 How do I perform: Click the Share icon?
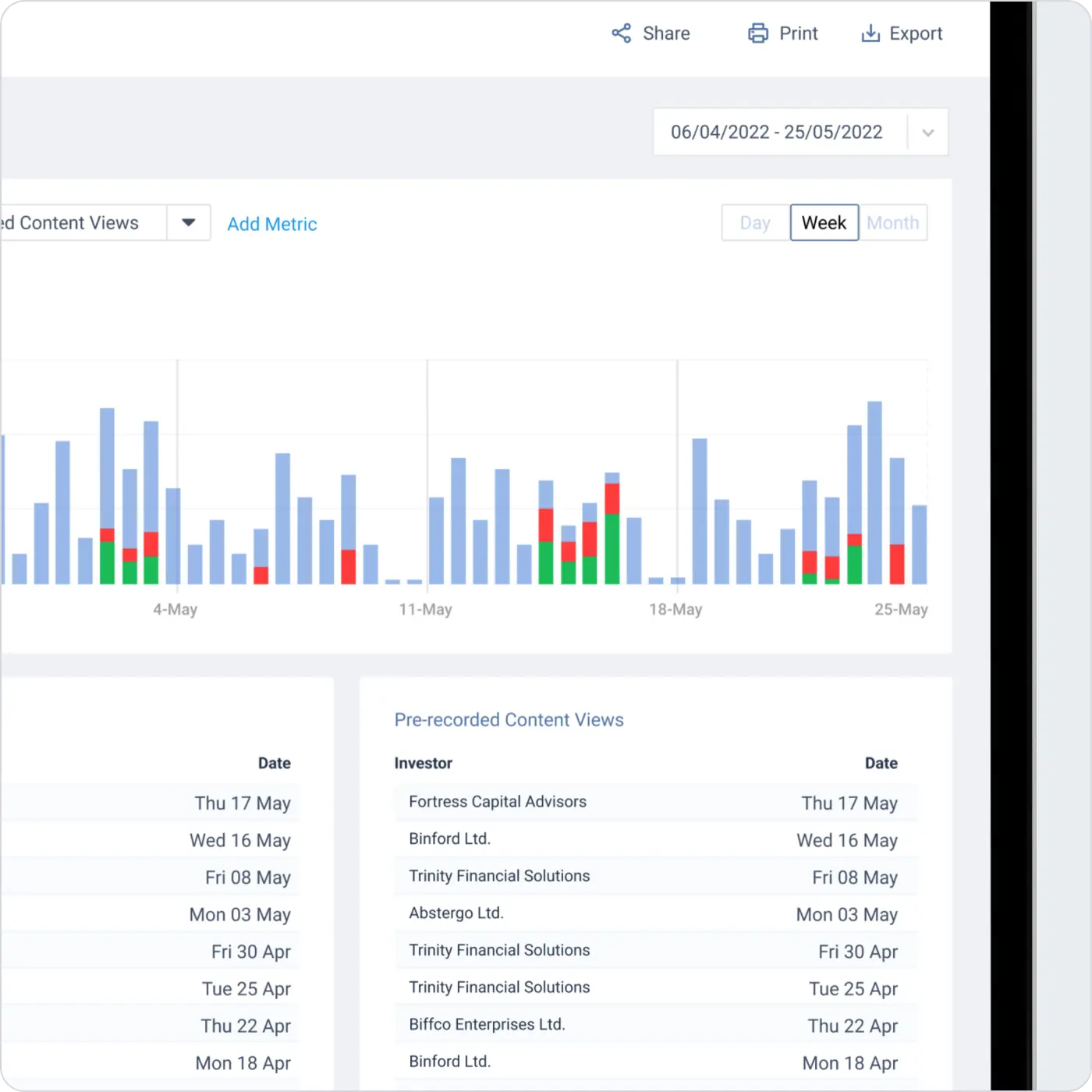click(x=621, y=34)
